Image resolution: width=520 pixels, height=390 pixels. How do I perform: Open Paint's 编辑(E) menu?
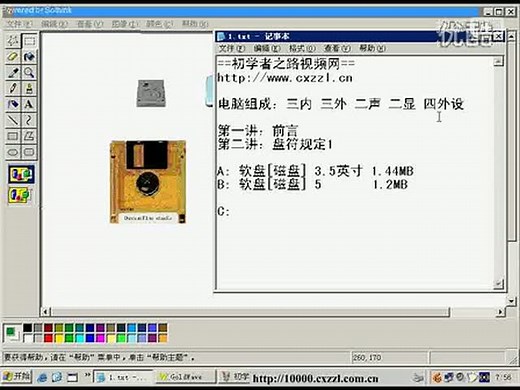coord(54,24)
